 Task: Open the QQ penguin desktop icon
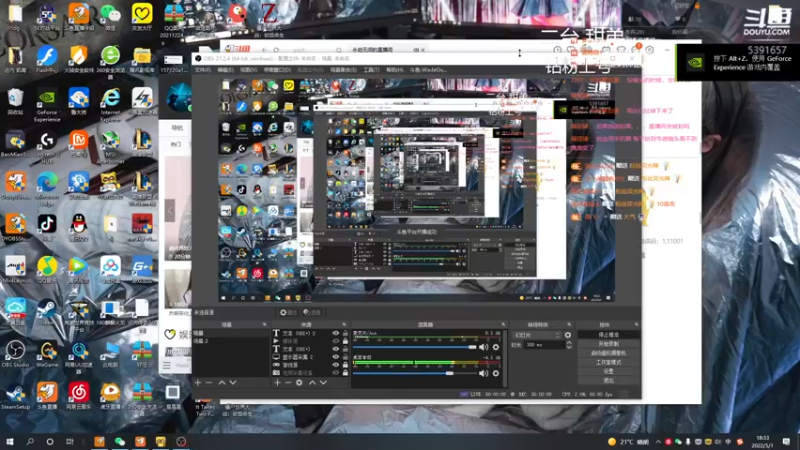pyautogui.click(x=79, y=226)
